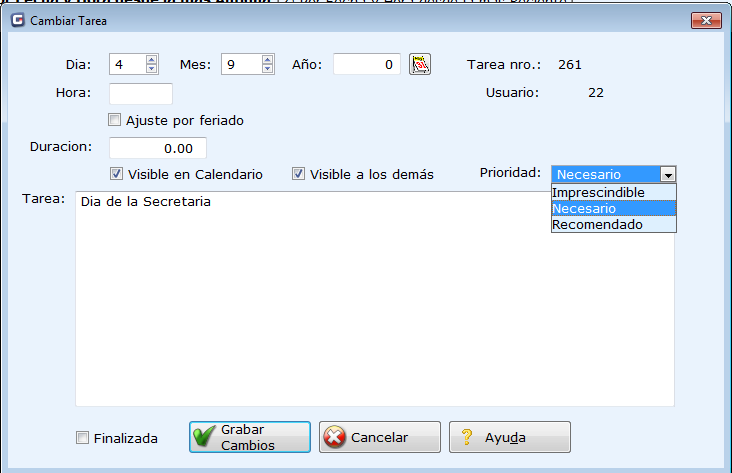Increase the Mes value with up arrow
The height and width of the screenshot is (473, 732).
coord(267,59)
